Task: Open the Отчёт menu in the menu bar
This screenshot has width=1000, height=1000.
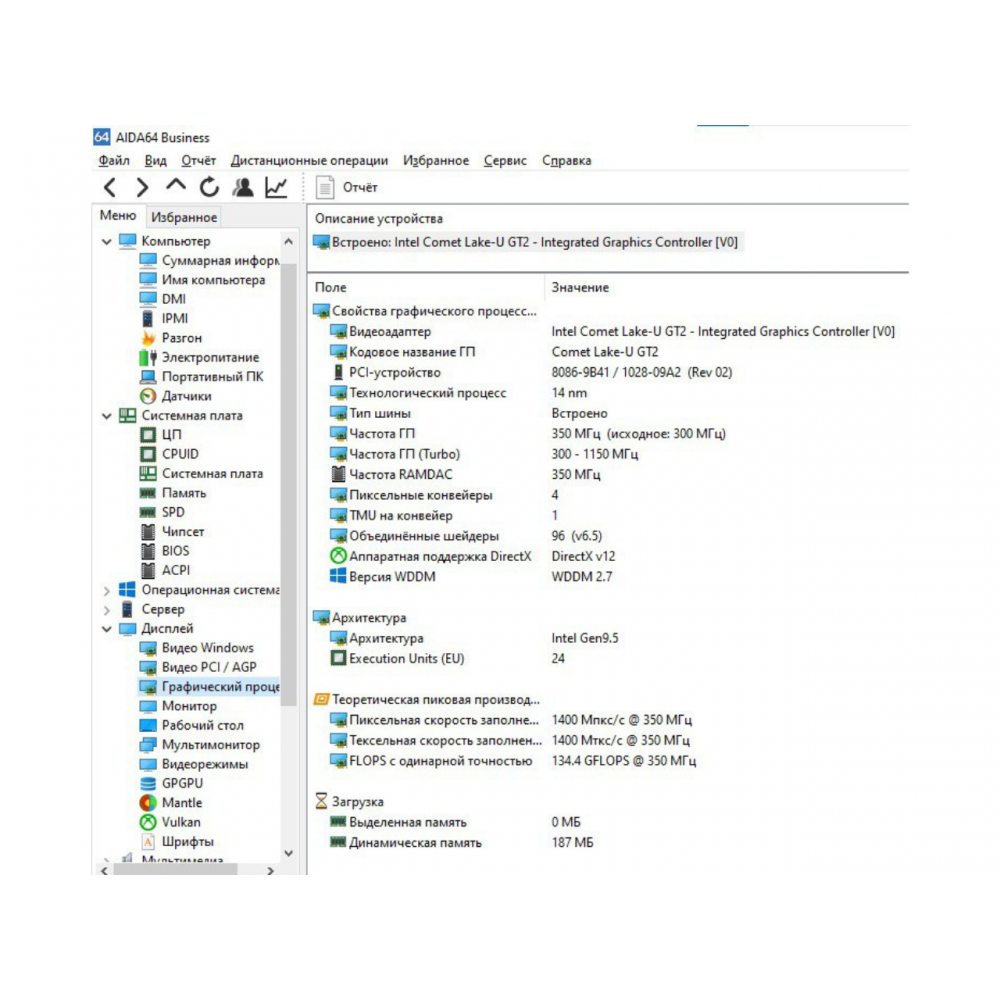Action: [198, 161]
